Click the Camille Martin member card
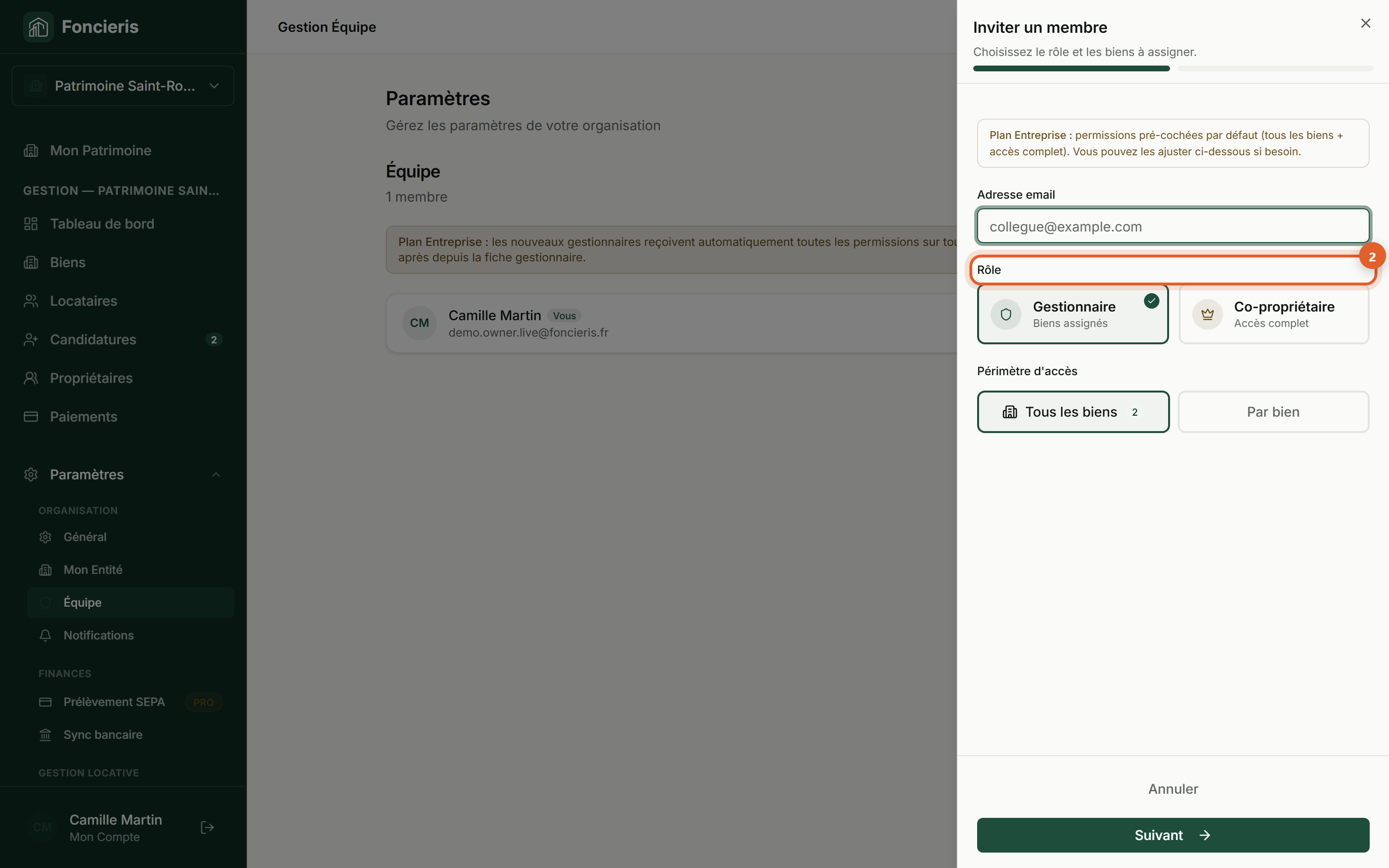 pos(671,323)
